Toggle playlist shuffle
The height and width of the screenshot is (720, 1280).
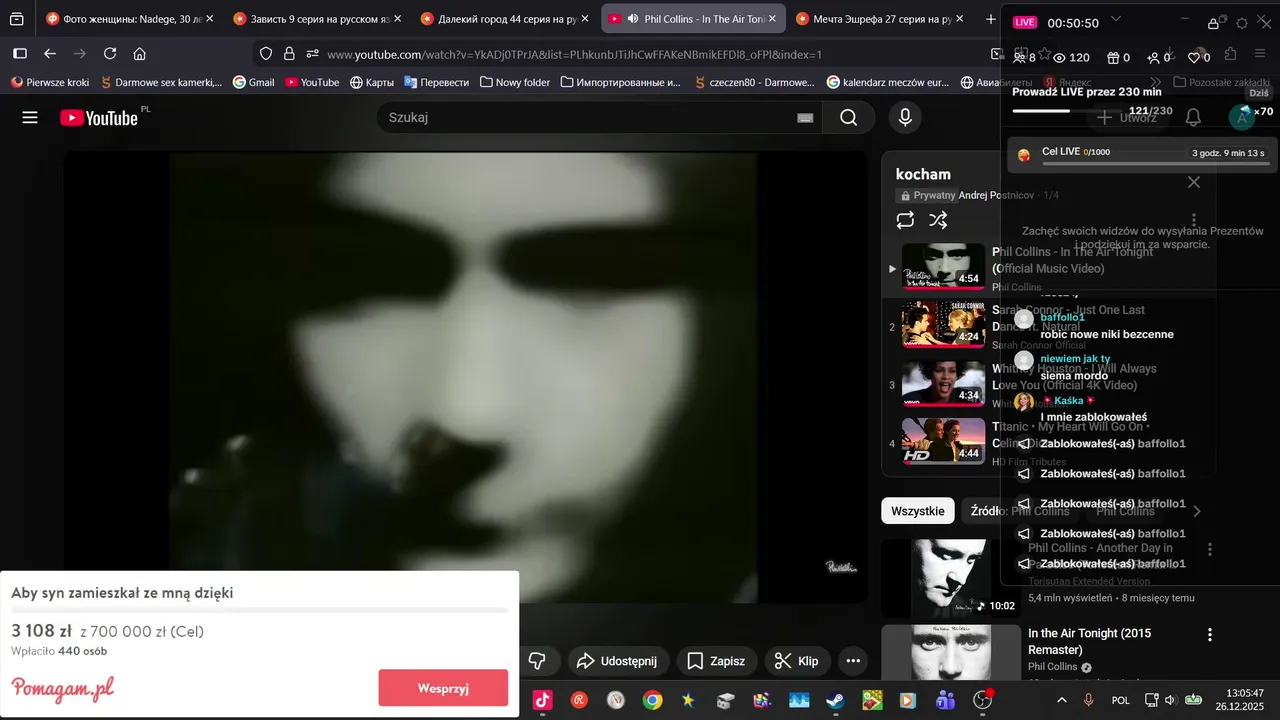point(938,220)
